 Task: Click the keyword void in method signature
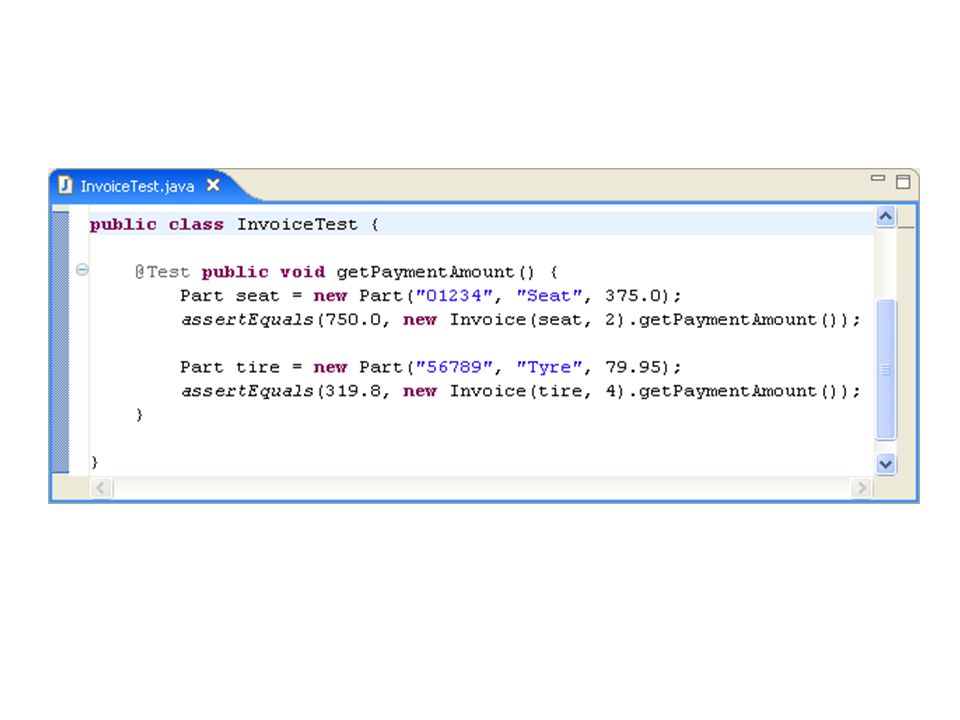coord(302,272)
